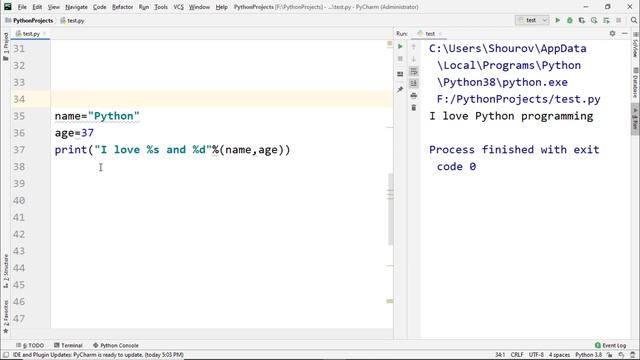The width and height of the screenshot is (640, 360).
Task: Open the Refactor menu
Action: [x=122, y=7]
